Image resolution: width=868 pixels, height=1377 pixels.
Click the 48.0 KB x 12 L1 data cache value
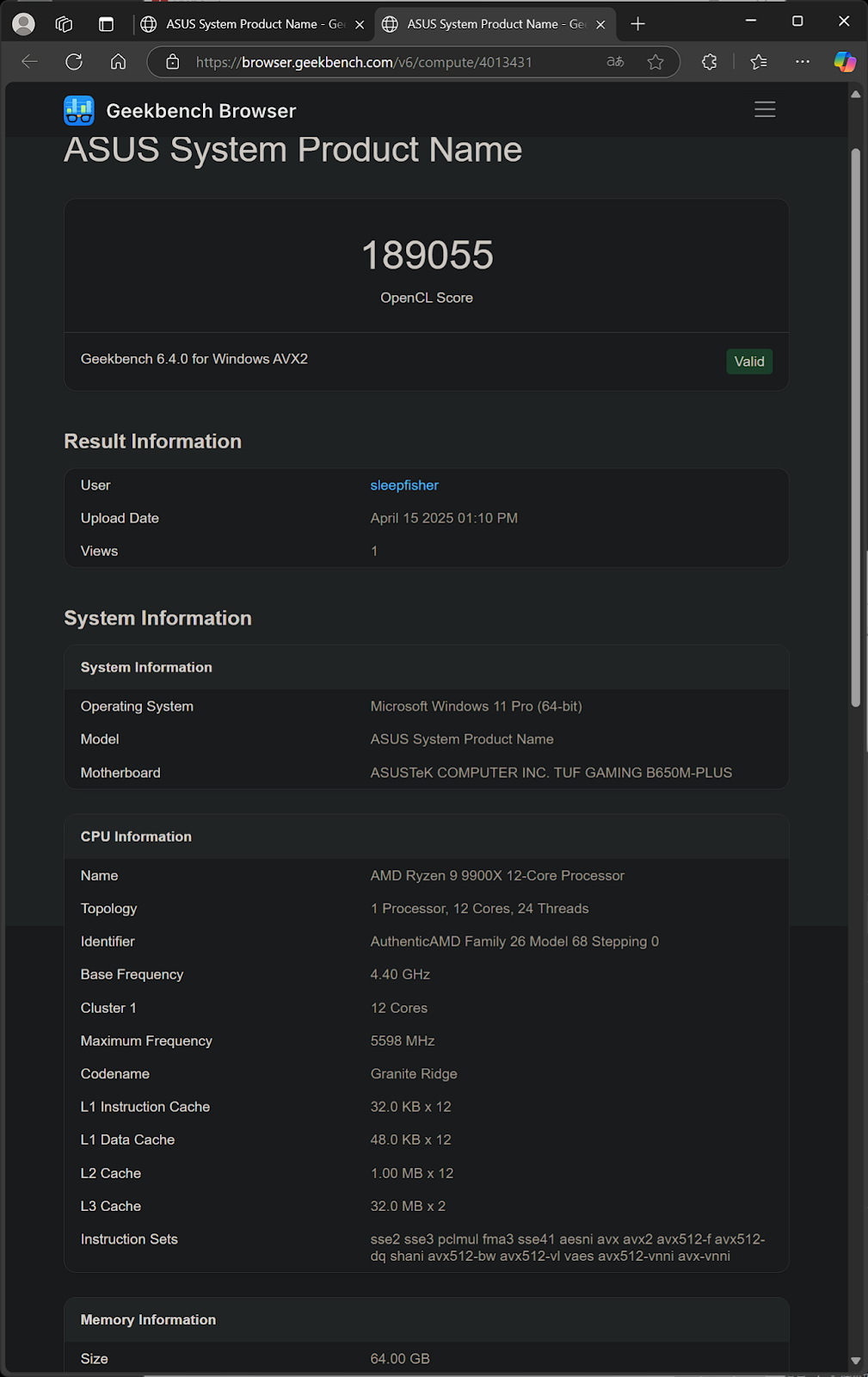[410, 1140]
